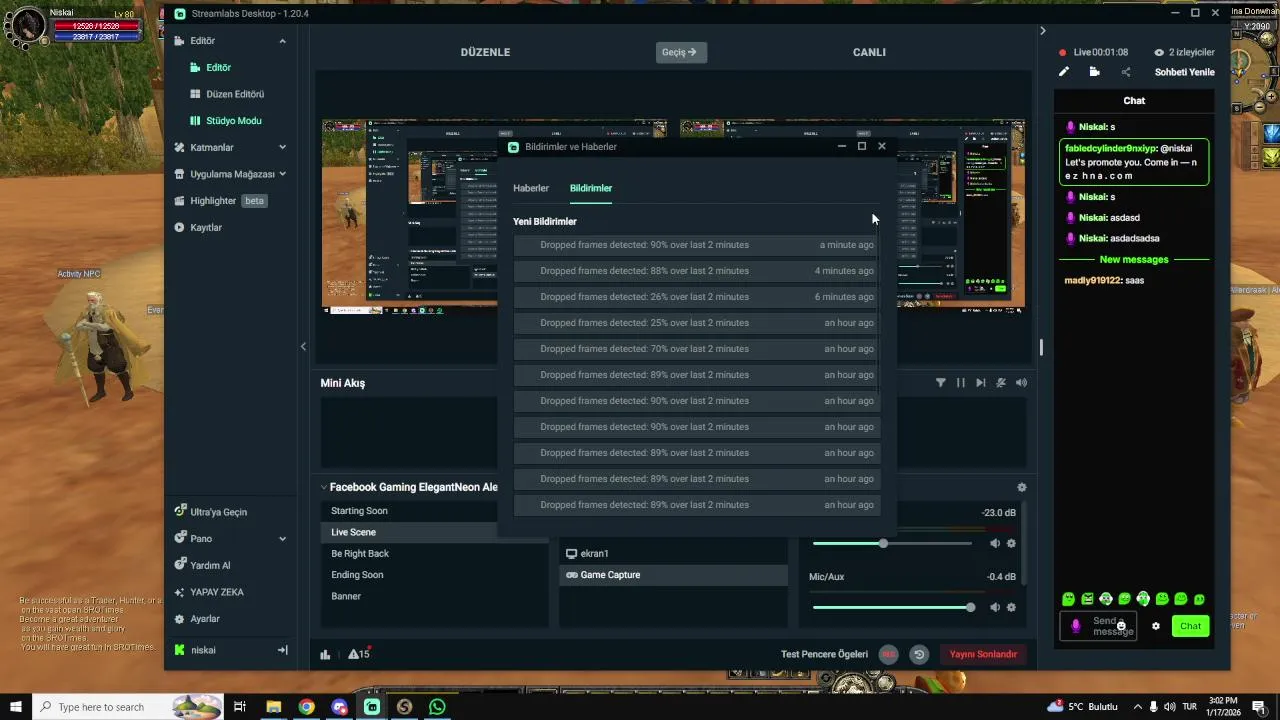
Task: Toggle Mini Akış speaker volume icon
Action: [1021, 383]
